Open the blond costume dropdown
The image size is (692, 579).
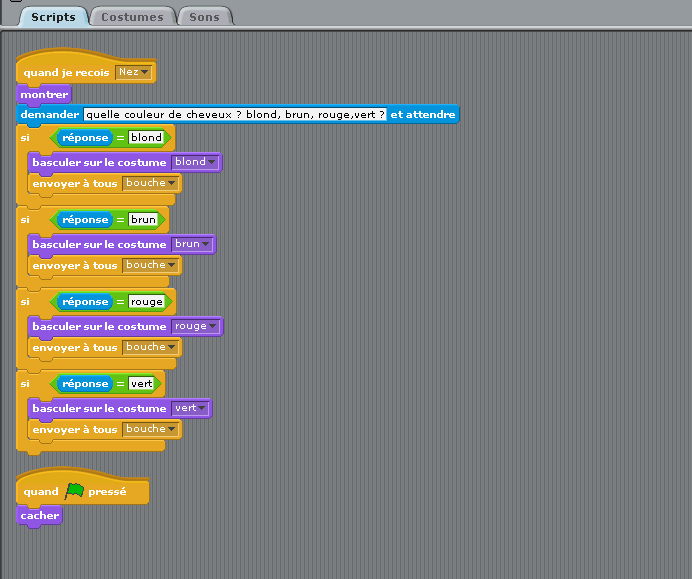[x=195, y=162]
